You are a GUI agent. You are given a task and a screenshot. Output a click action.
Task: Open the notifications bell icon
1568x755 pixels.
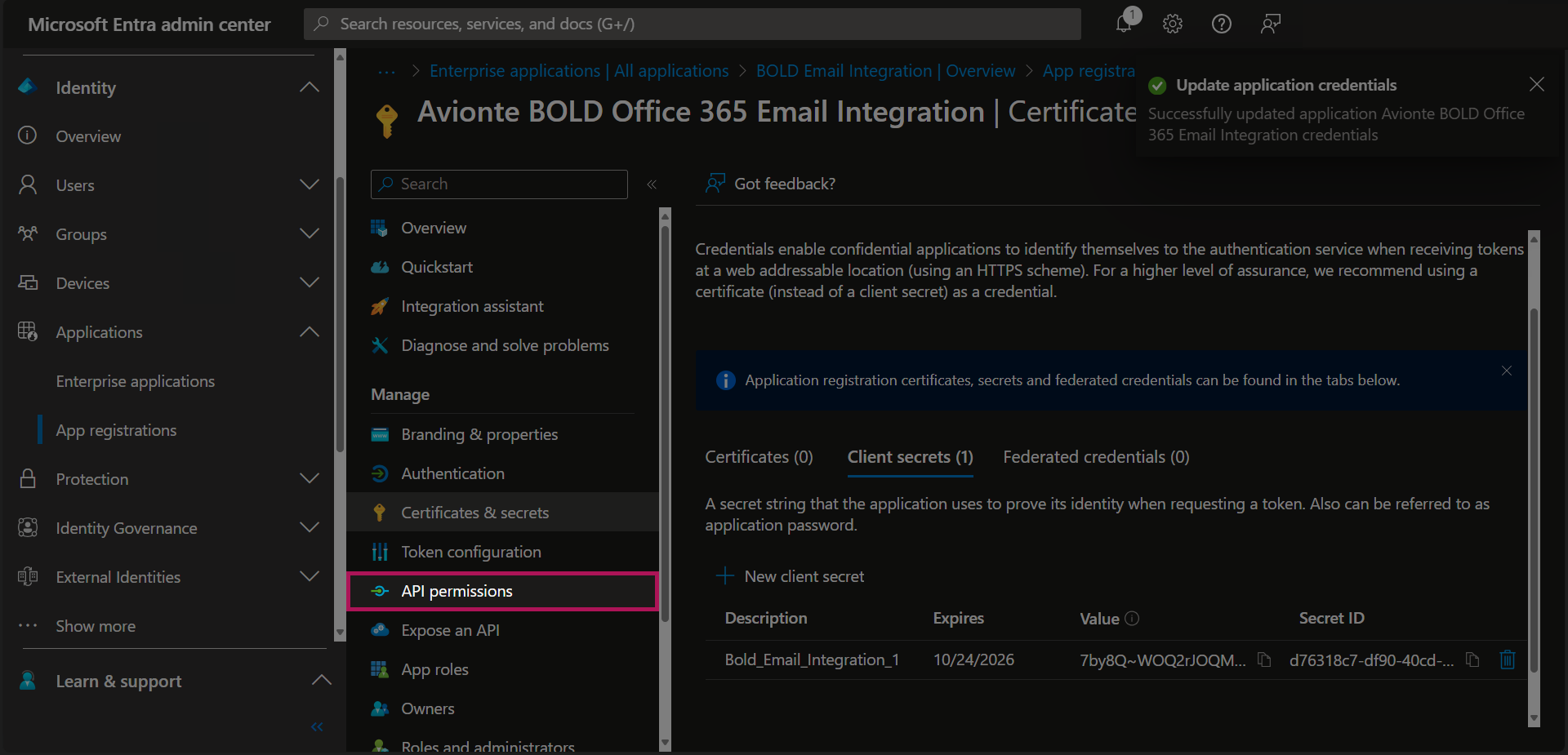[1125, 24]
